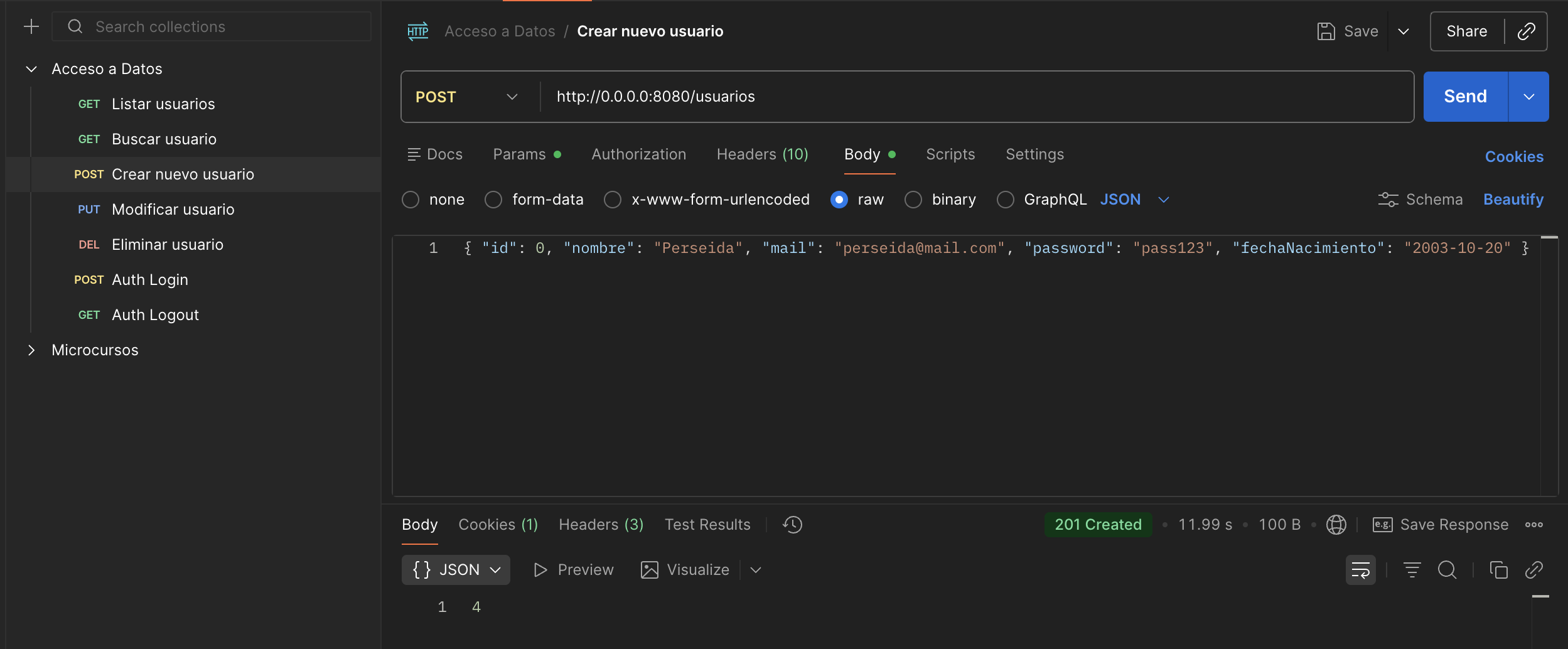Switch to the Params tab
Screen dimensions: 1568x649
click(x=527, y=154)
